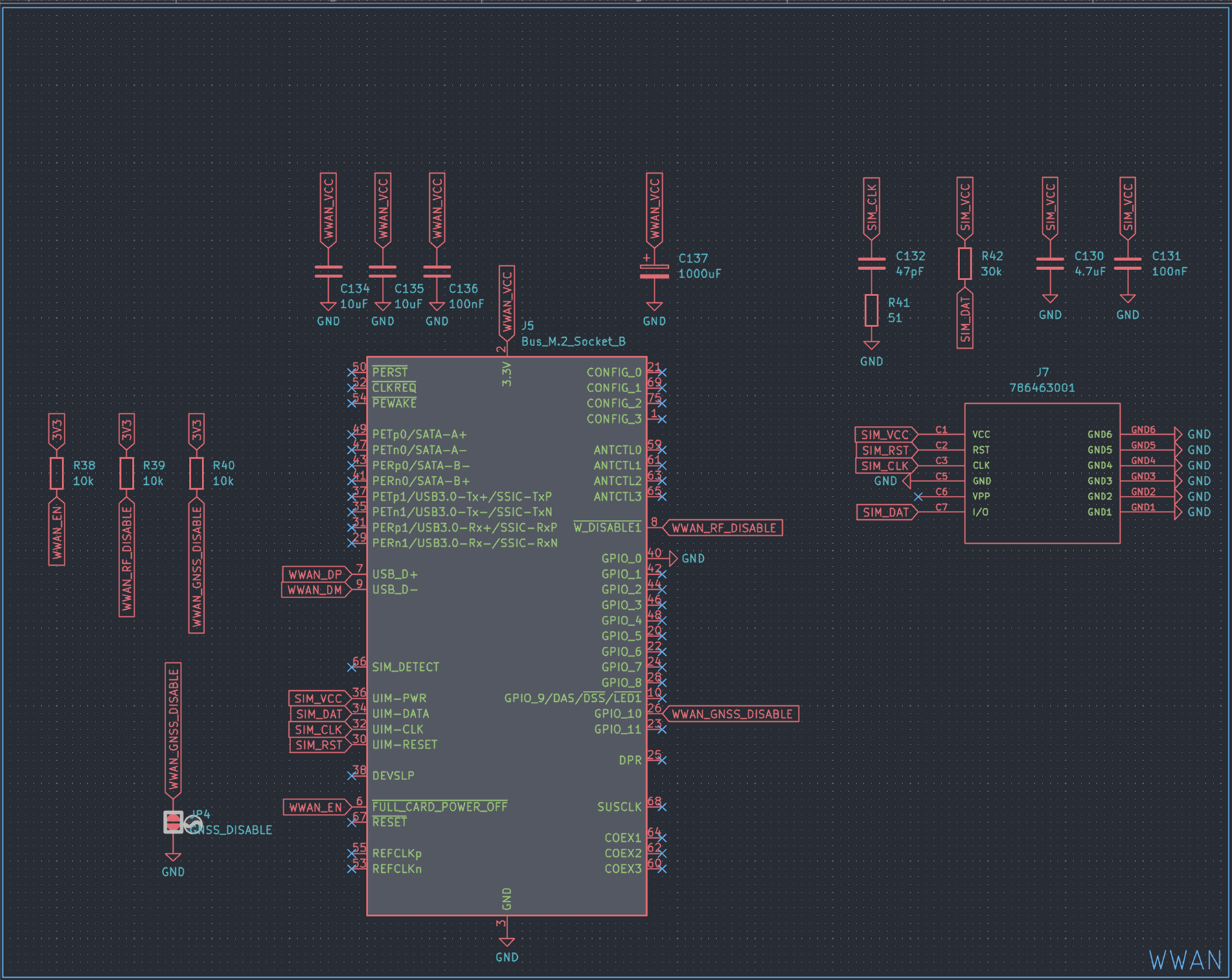1232x980 pixels.
Task: Select the WWAN_RF_DISABLE label at W_DISABLE1 pin
Action: [723, 528]
